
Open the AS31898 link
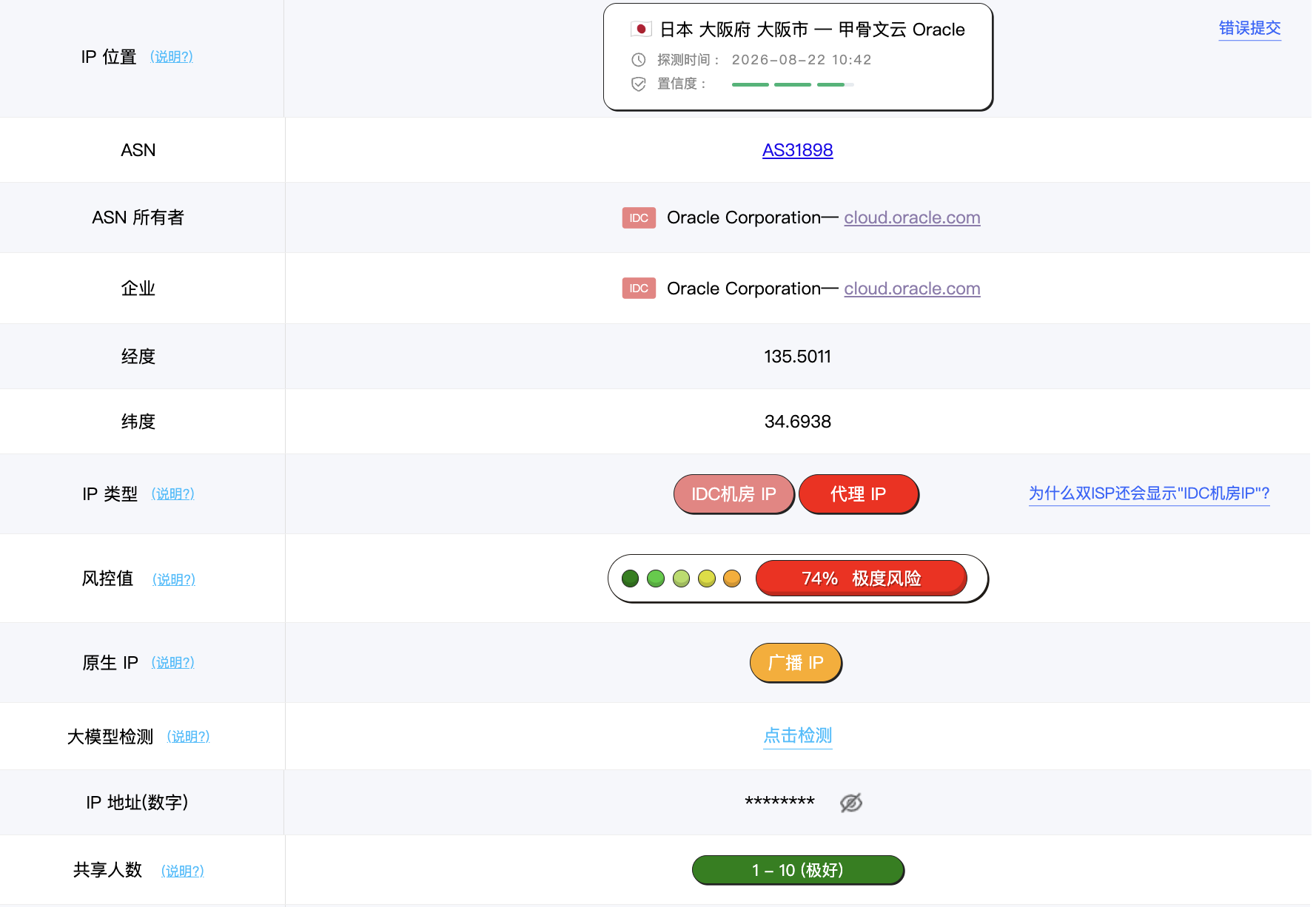[798, 150]
